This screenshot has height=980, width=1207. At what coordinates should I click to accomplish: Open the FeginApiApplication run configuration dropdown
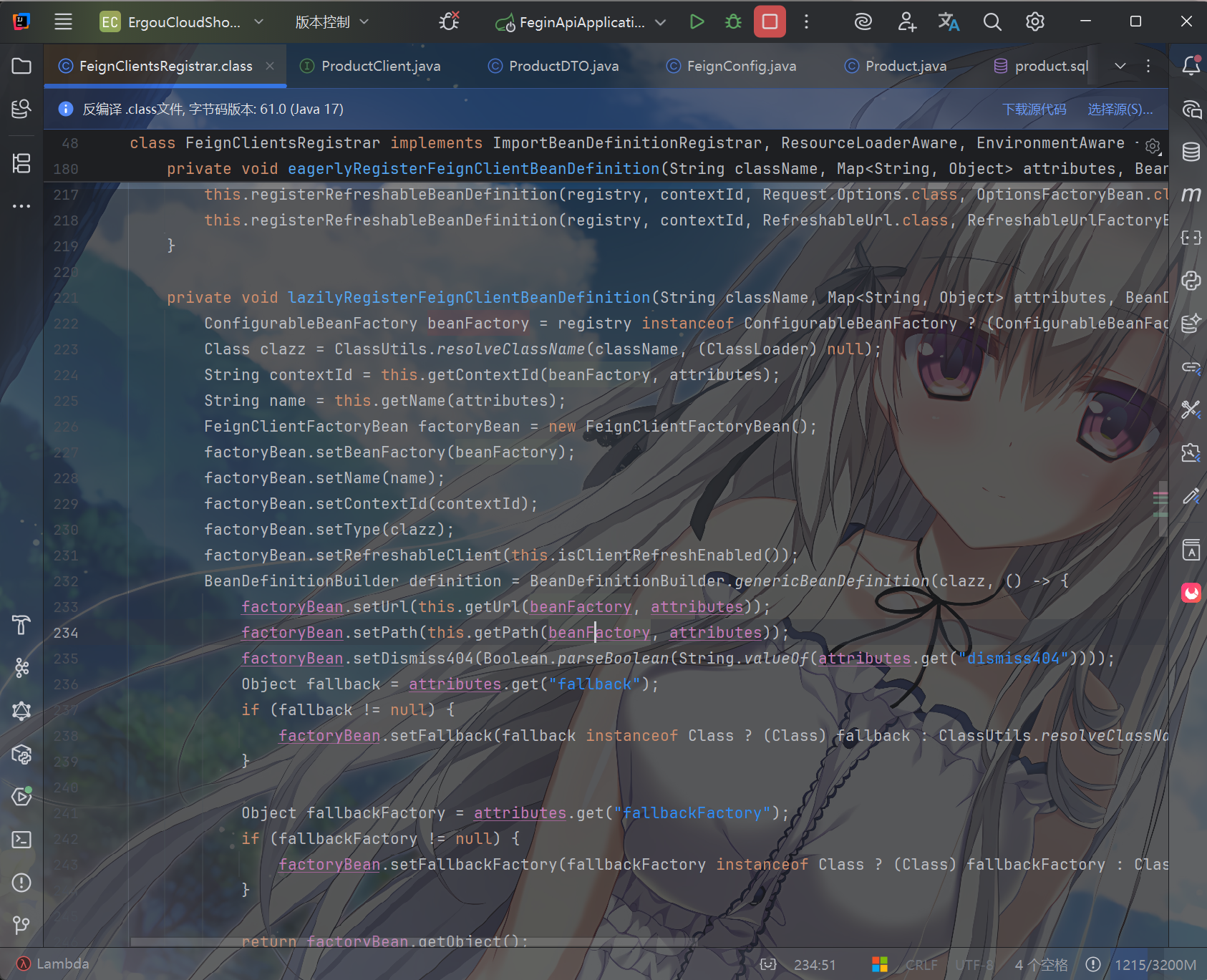[581, 21]
